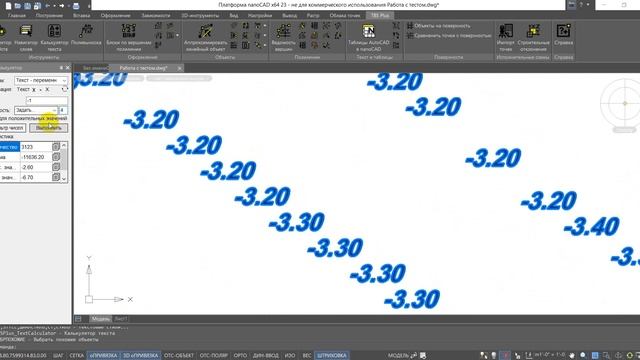Click Объекты на поверхность command
This screenshot has width=640, height=360.
[438, 26]
